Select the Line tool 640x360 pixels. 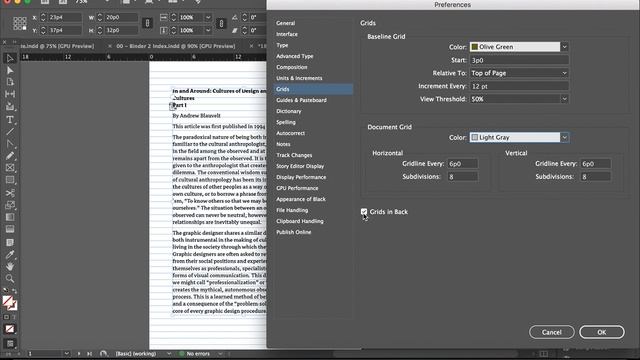[x=10, y=131]
